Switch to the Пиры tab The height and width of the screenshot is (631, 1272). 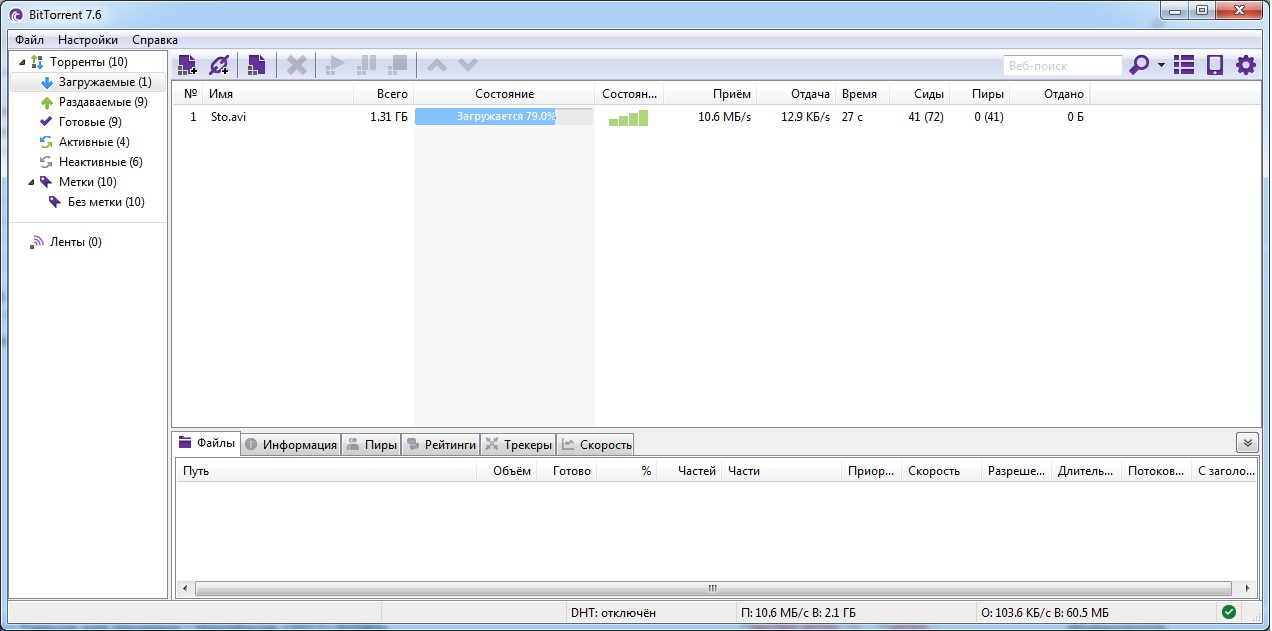371,445
